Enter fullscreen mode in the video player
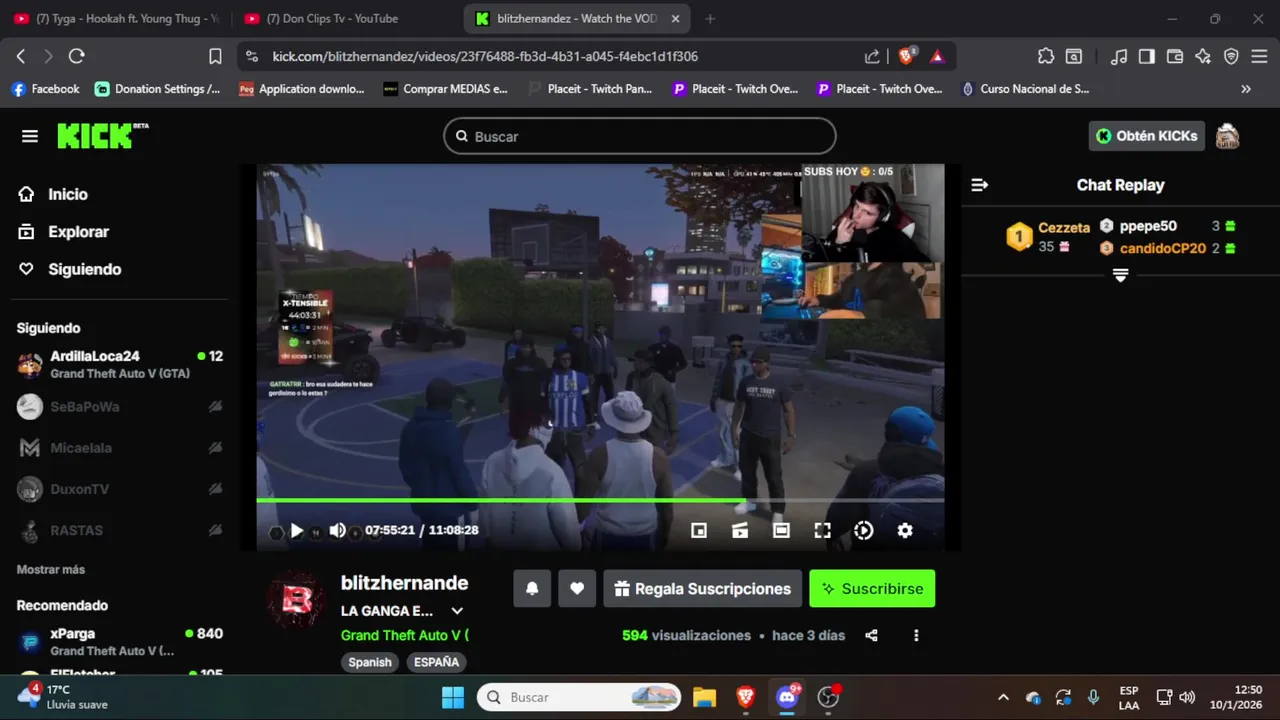The width and height of the screenshot is (1280, 720). point(822,531)
